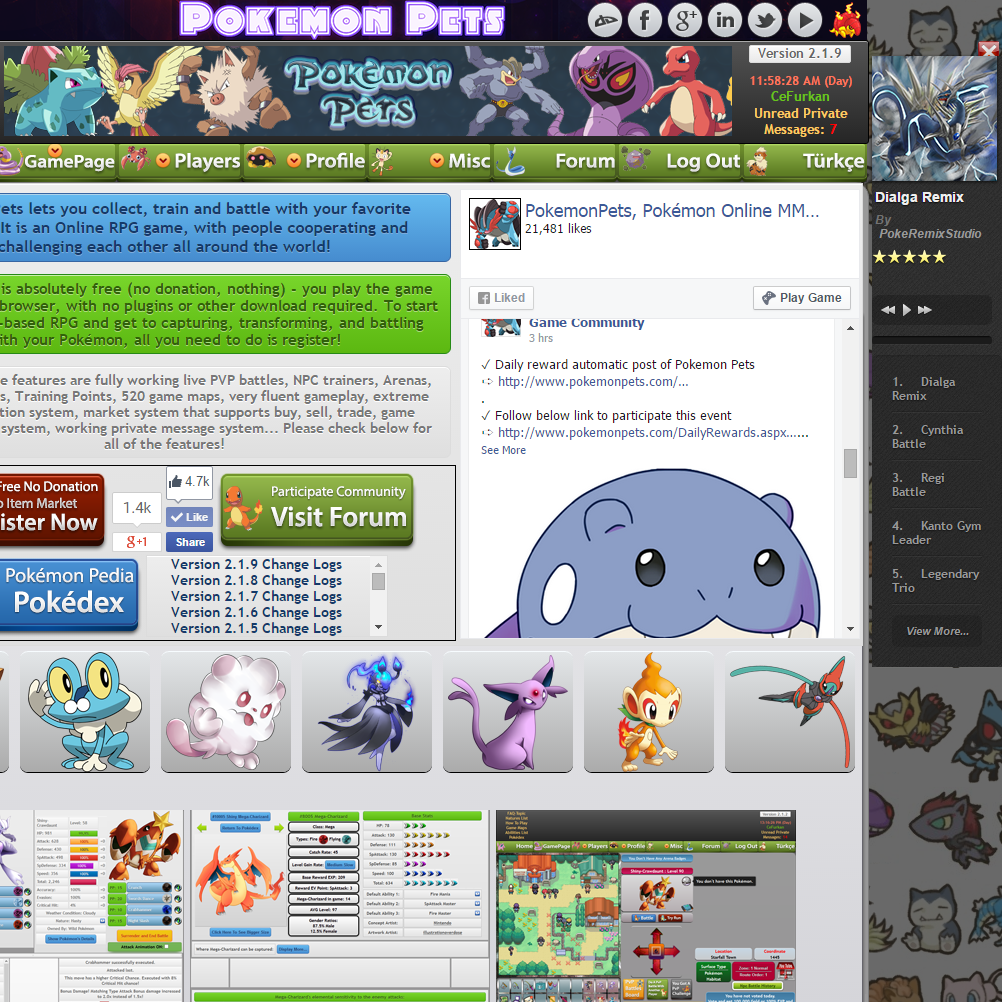Open the Profile dropdown menu

pos(307,161)
